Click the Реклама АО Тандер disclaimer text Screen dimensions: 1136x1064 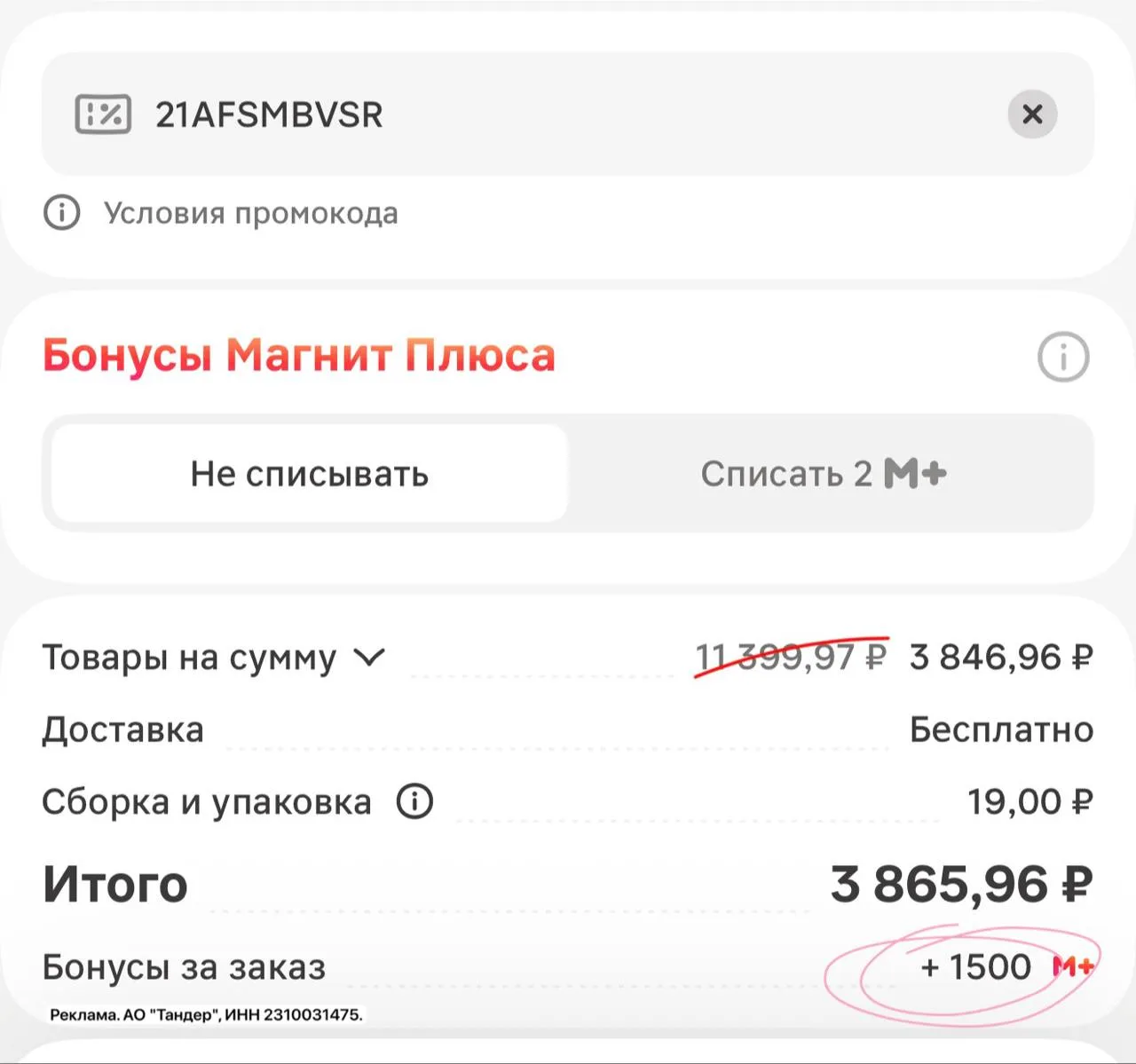point(206,1014)
